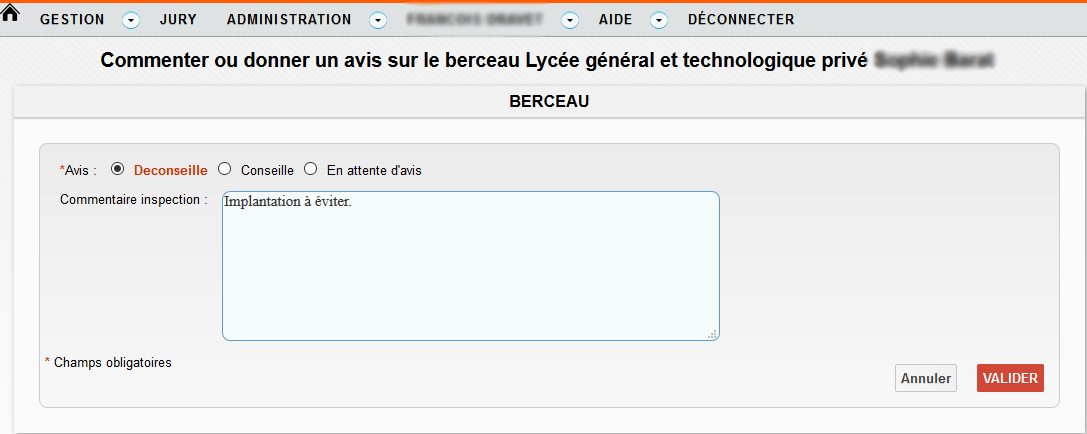Click the text area resize handle
Screen dimensions: 1087x434
coord(713,334)
